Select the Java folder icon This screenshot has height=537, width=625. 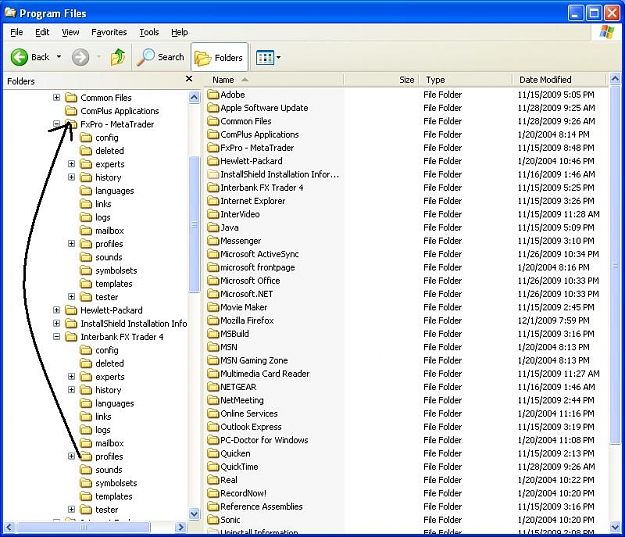tap(213, 227)
